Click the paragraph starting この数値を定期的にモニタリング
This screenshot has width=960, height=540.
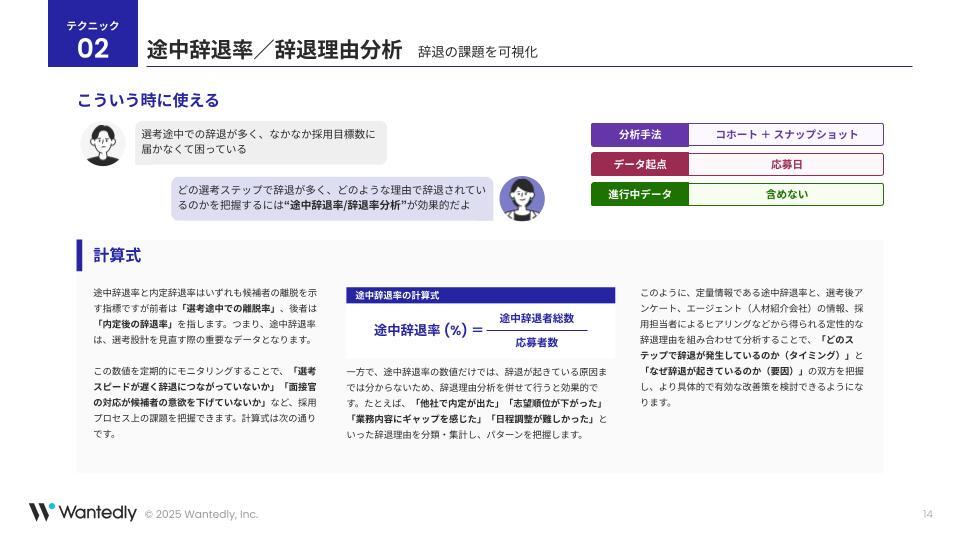tap(205, 403)
